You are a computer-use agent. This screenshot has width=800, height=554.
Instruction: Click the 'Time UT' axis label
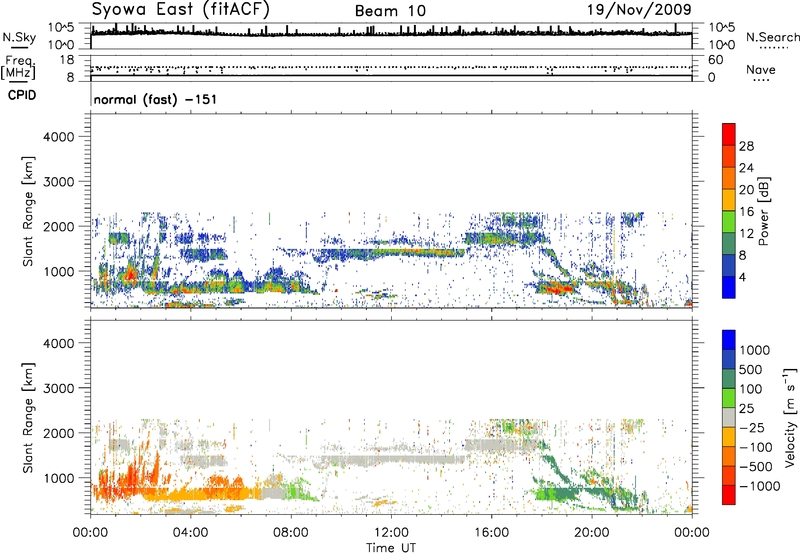coord(391,547)
